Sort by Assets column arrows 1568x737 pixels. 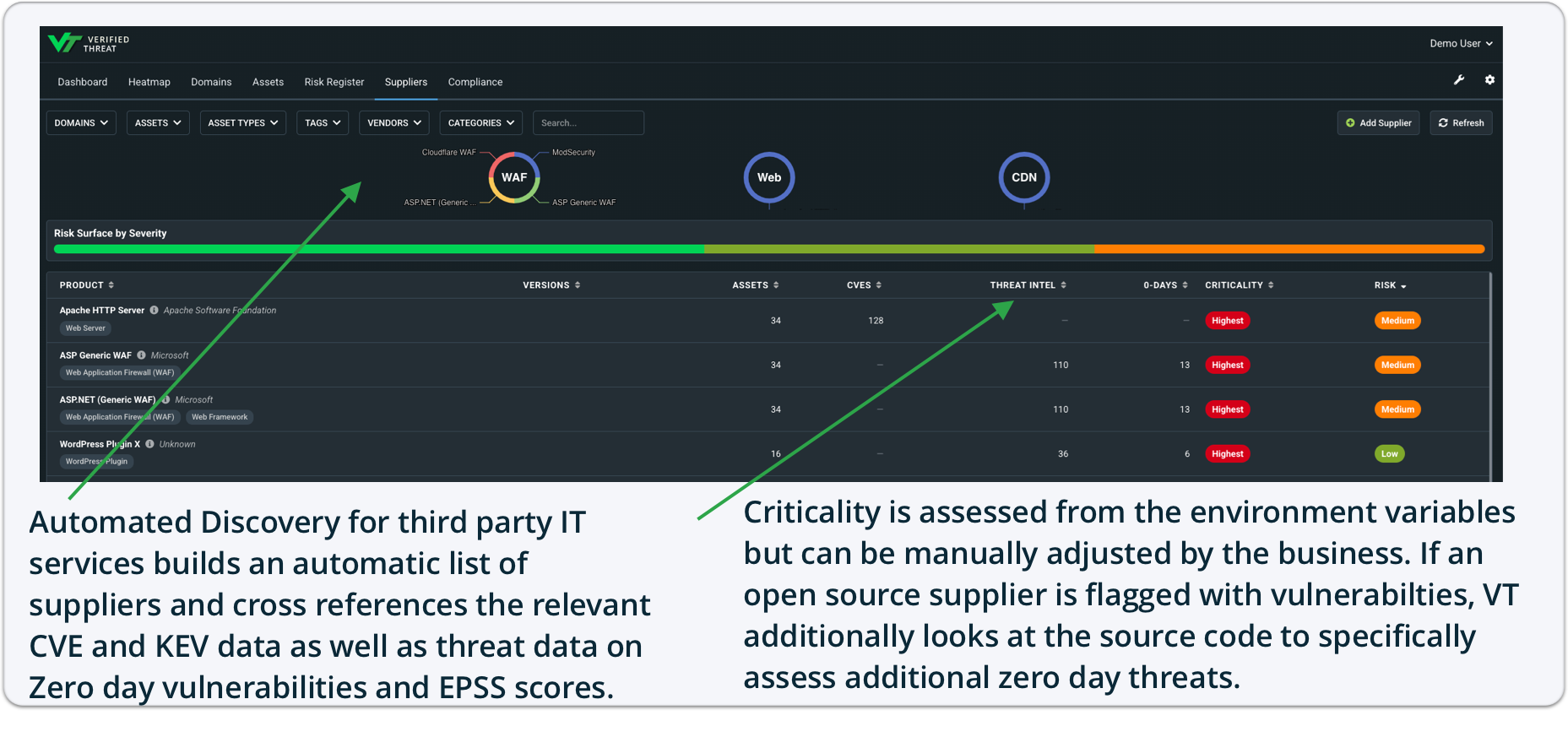click(776, 285)
